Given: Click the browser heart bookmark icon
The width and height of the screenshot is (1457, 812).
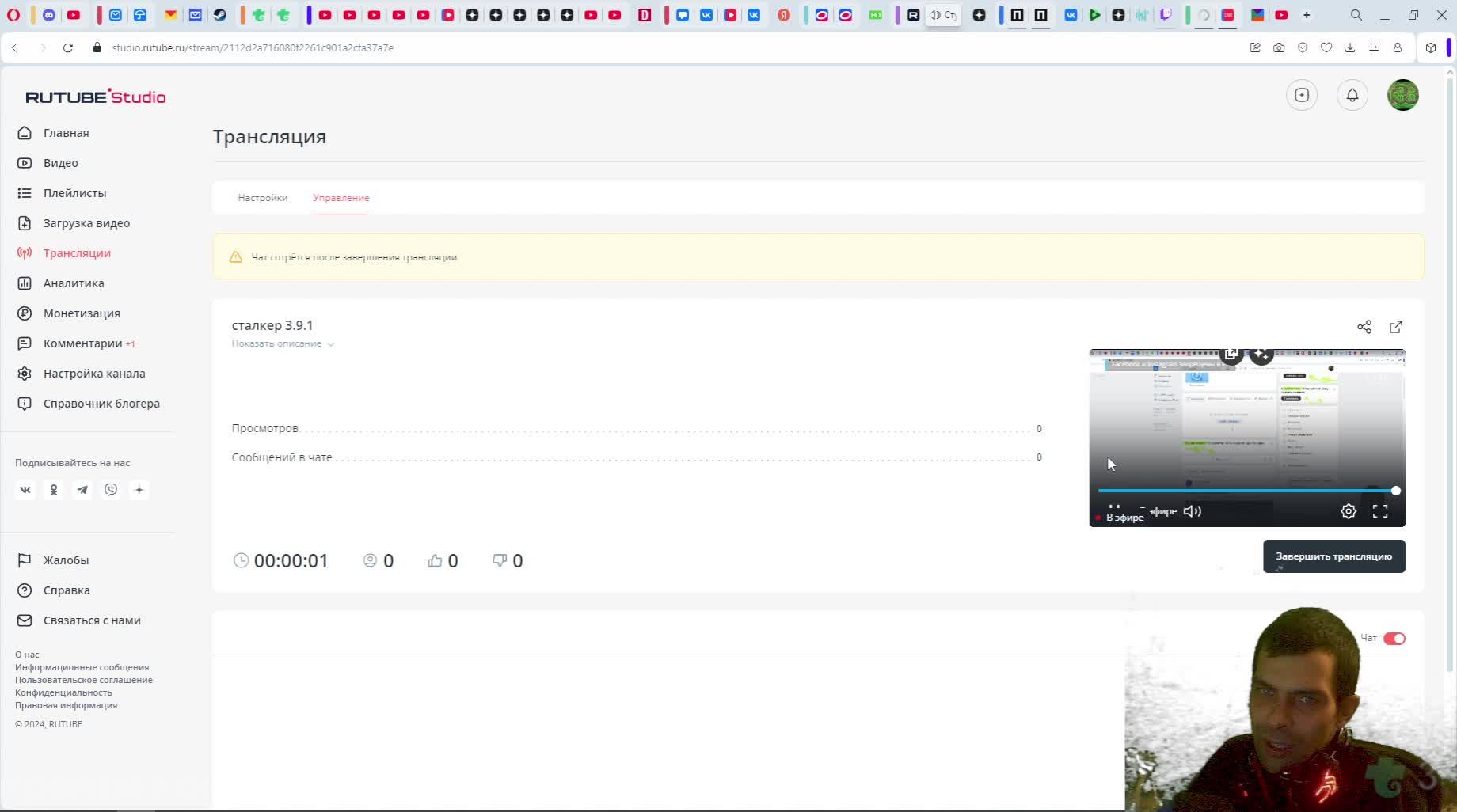Looking at the screenshot, I should click(x=1326, y=48).
